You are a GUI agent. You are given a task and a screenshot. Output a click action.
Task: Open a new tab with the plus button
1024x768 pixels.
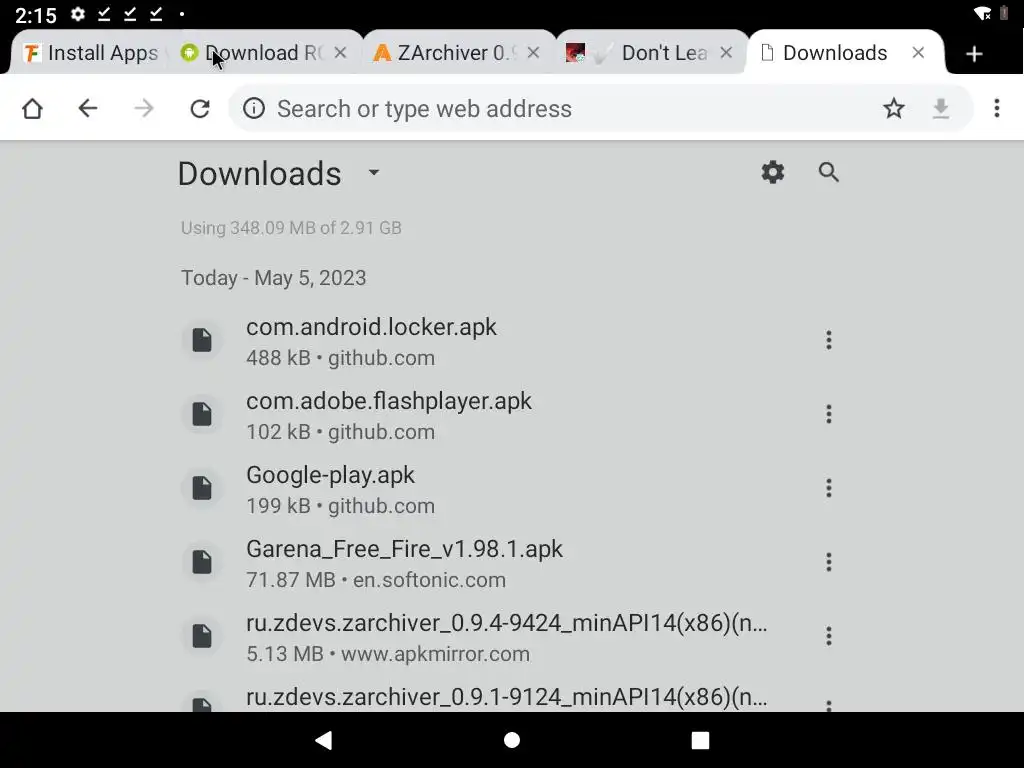(974, 54)
